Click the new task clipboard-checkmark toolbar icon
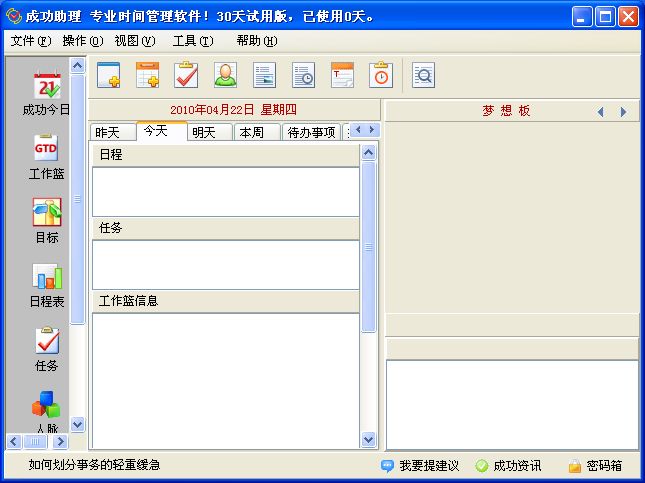The width and height of the screenshot is (645, 483). [x=186, y=75]
